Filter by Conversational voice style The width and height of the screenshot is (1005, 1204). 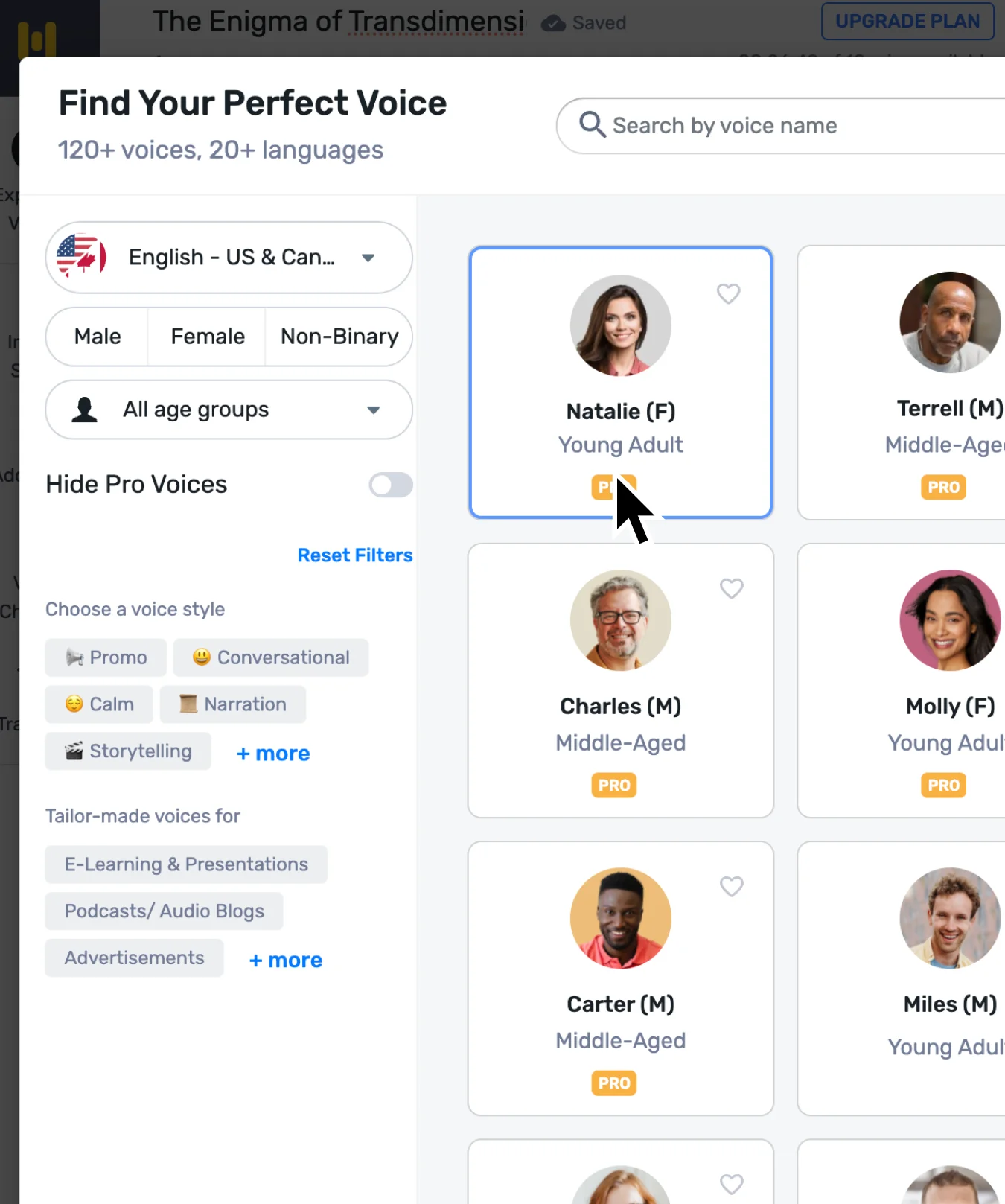271,657
